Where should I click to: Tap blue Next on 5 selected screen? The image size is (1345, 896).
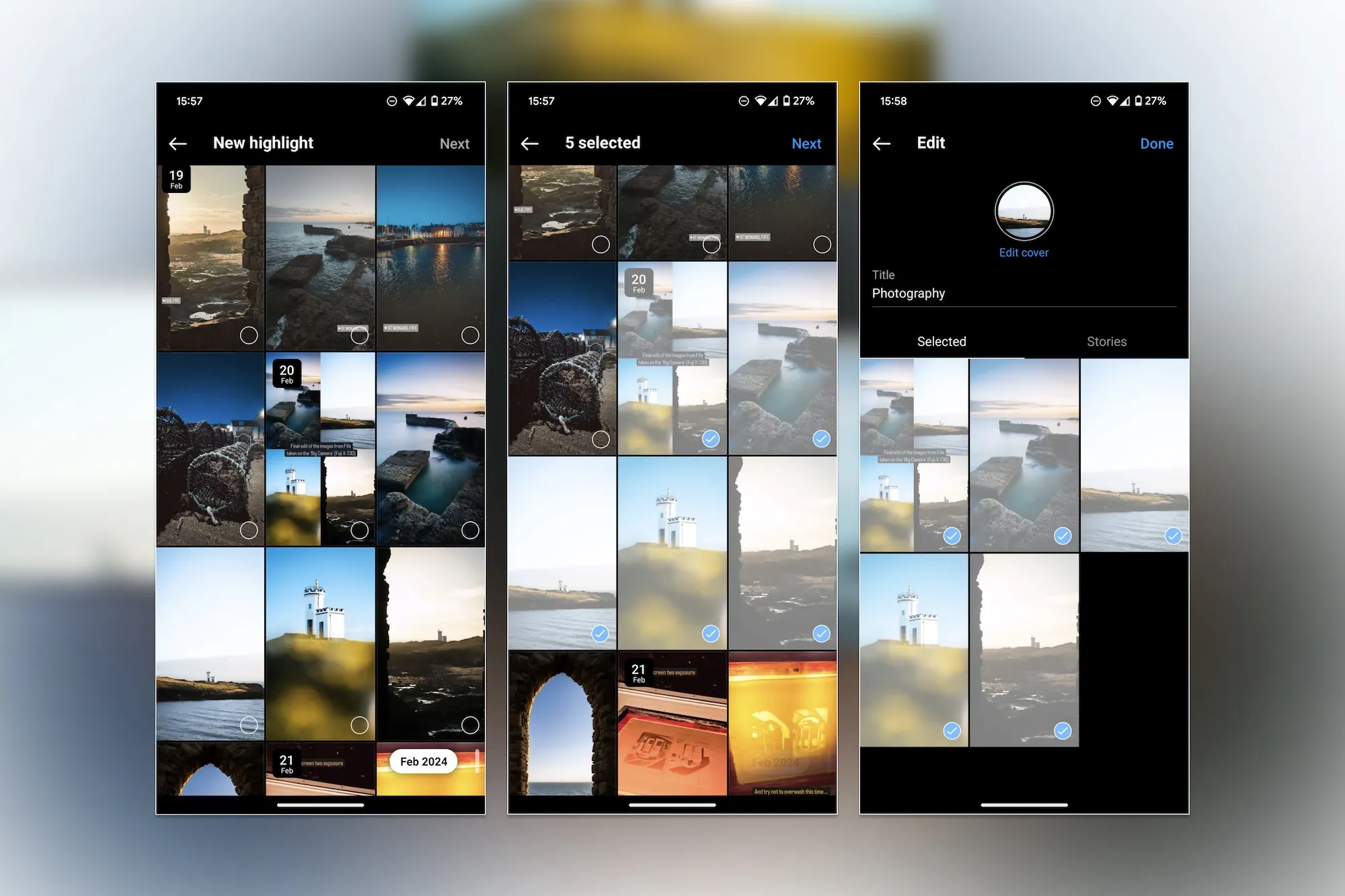806,144
